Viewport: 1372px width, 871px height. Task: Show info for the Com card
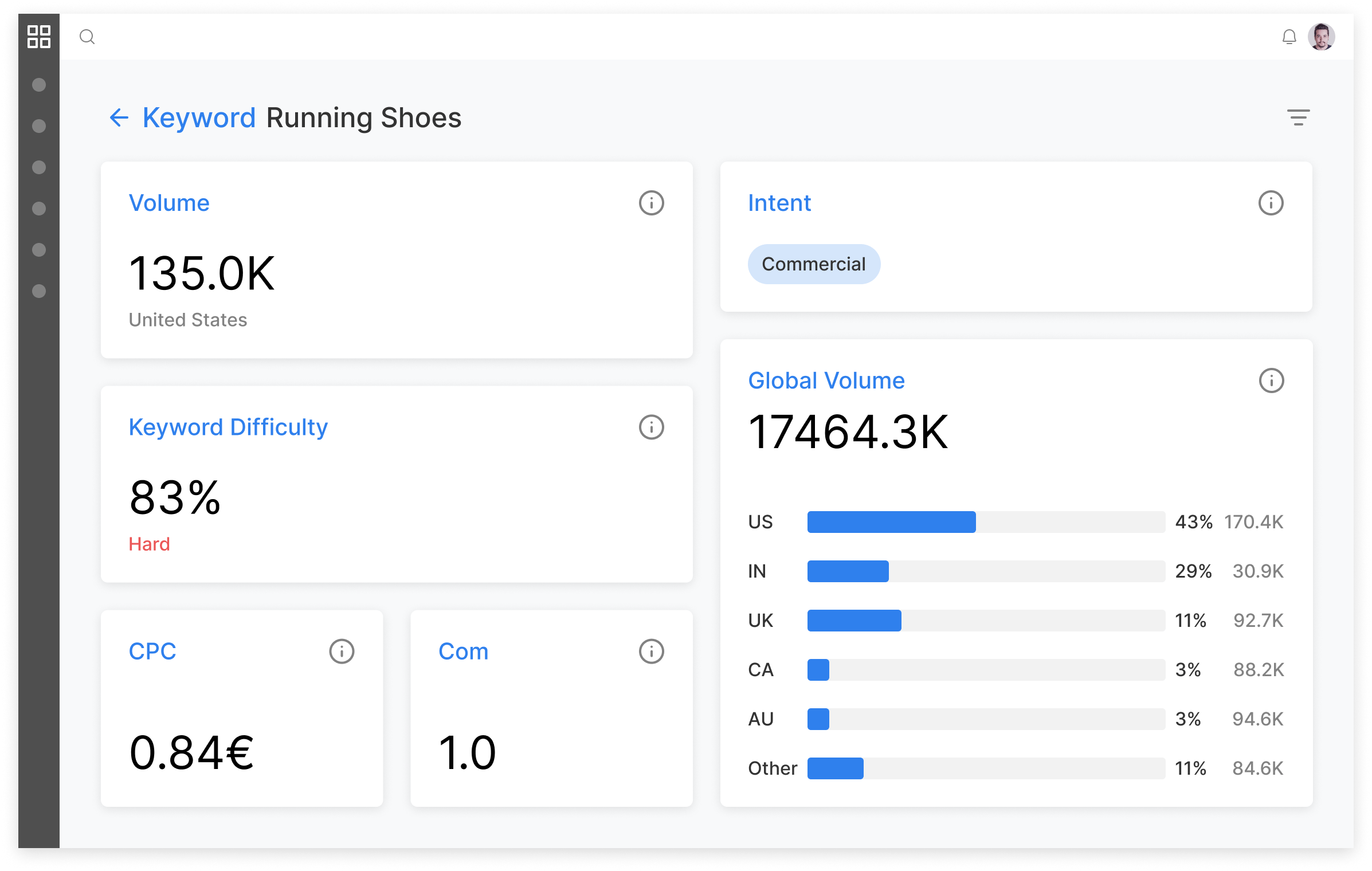(x=651, y=652)
